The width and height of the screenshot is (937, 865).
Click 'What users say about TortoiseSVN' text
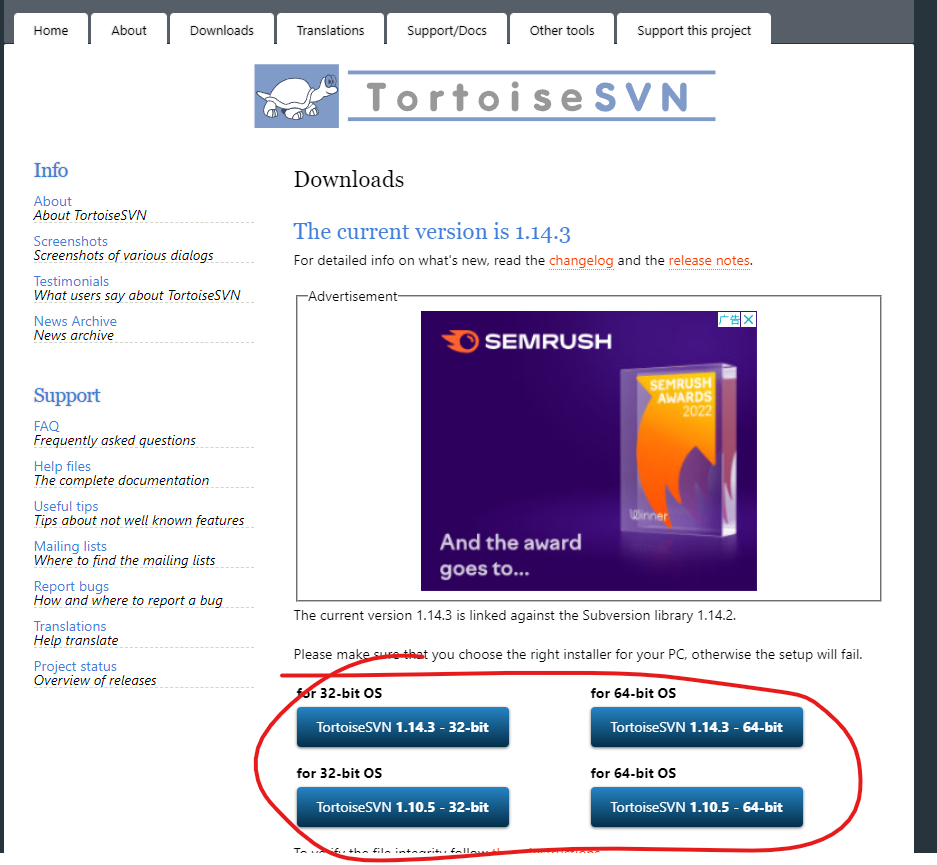coord(137,296)
